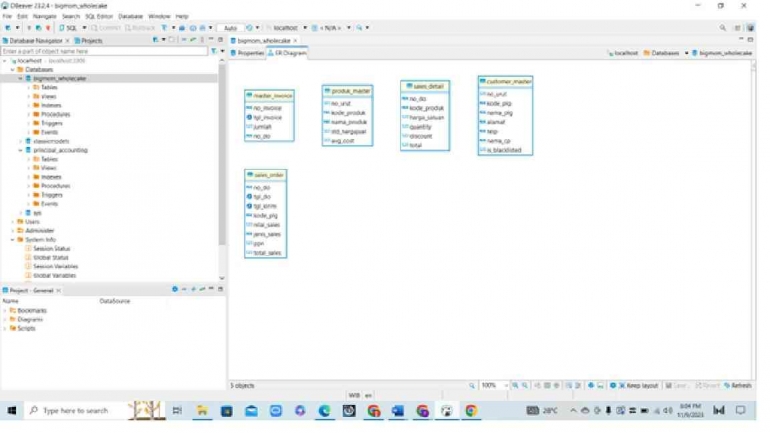The width and height of the screenshot is (770, 433).
Task: Click Project panel settings gear icon
Action: (175, 290)
